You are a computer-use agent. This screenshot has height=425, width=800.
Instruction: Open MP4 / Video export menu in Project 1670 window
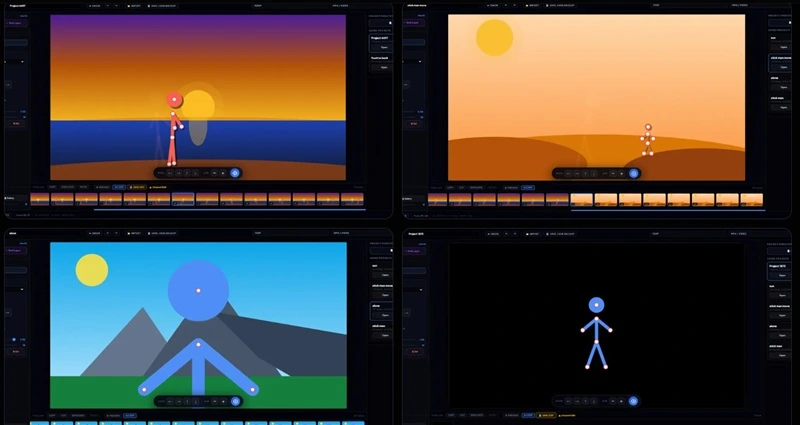tap(739, 234)
